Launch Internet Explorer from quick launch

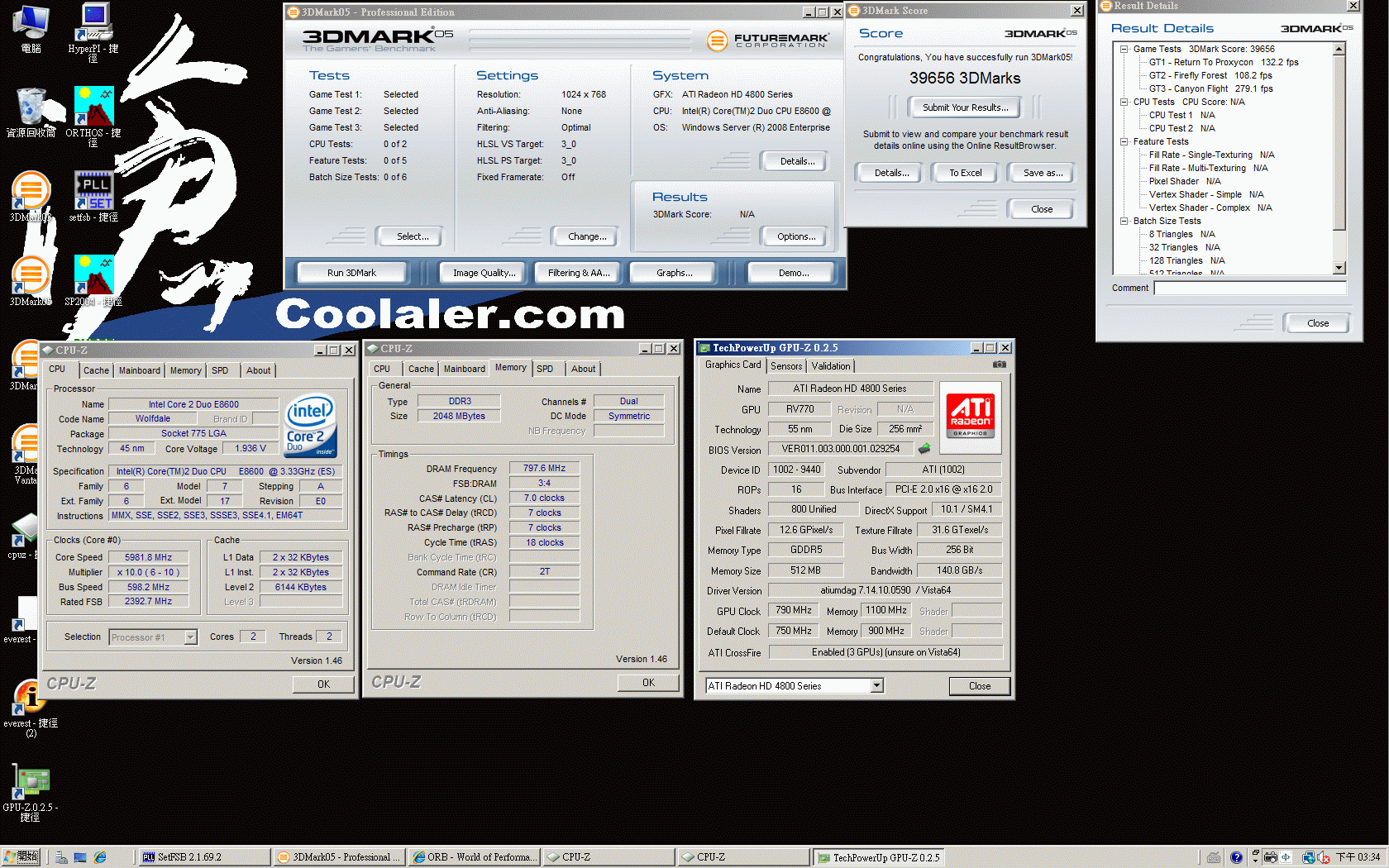click(100, 857)
